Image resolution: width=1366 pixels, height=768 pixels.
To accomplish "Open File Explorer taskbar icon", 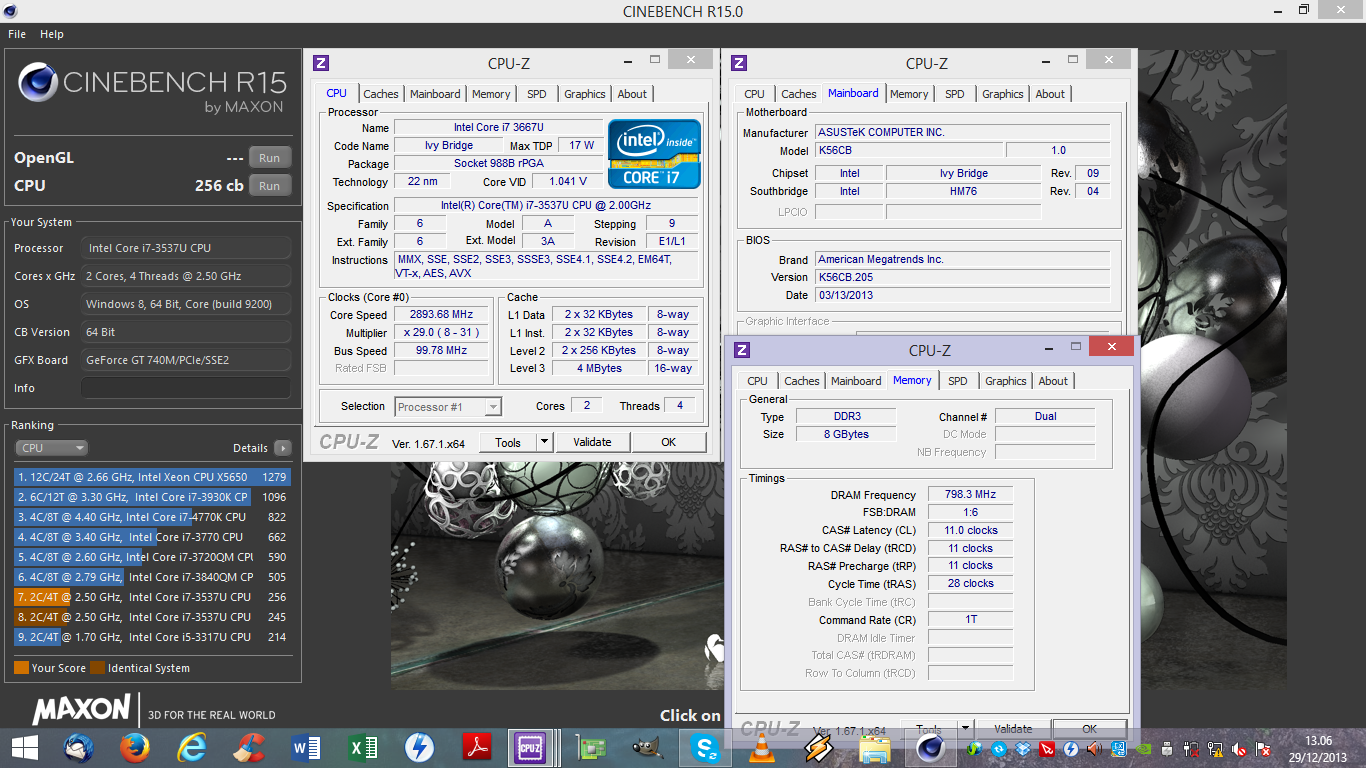I will coord(875,747).
